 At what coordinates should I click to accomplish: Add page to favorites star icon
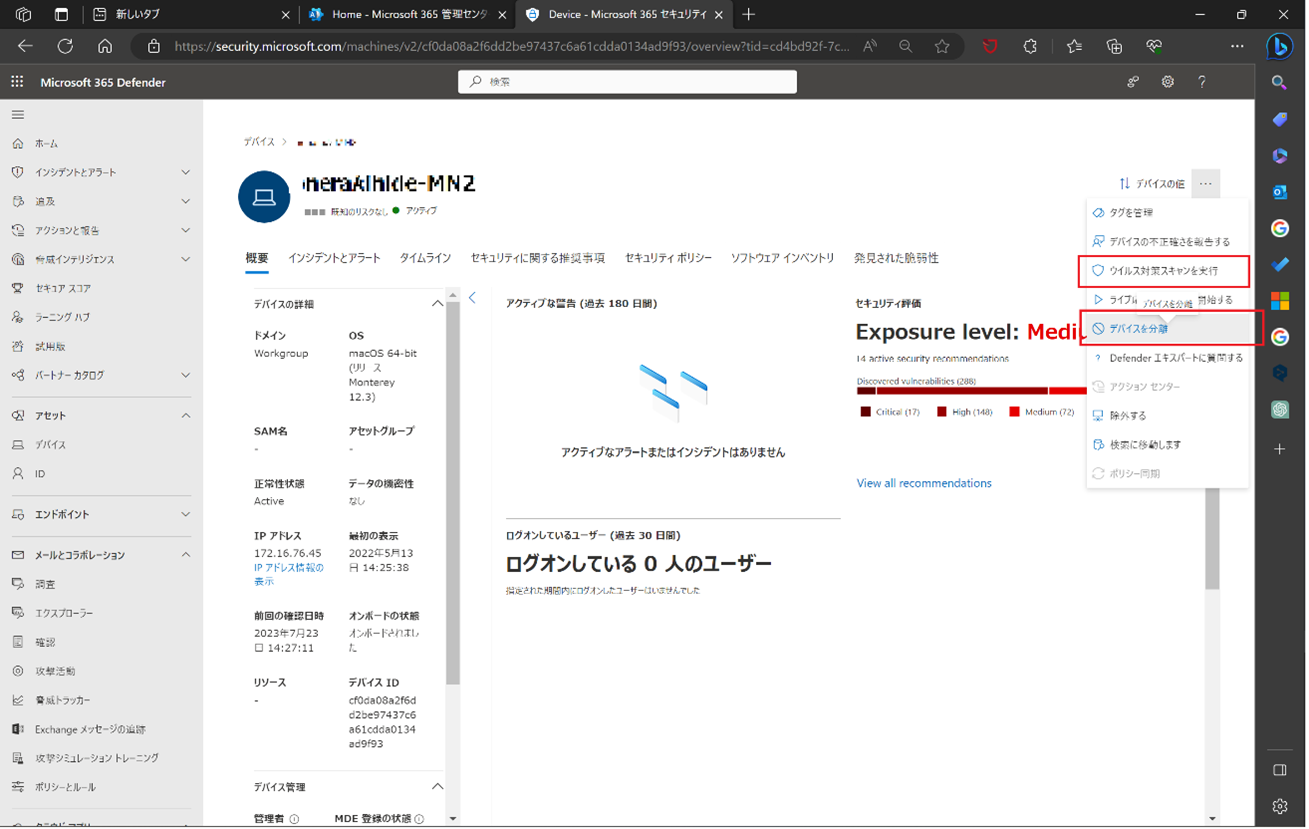(x=942, y=46)
